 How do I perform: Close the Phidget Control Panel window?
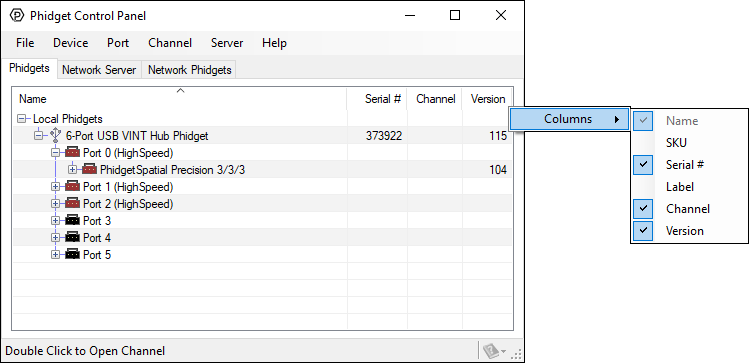pyautogui.click(x=501, y=15)
